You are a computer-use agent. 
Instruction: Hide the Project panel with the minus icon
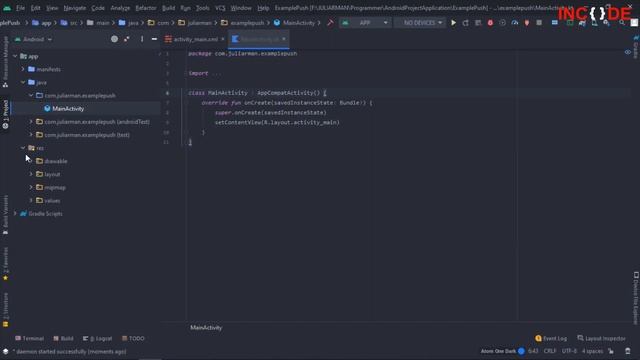pos(154,39)
